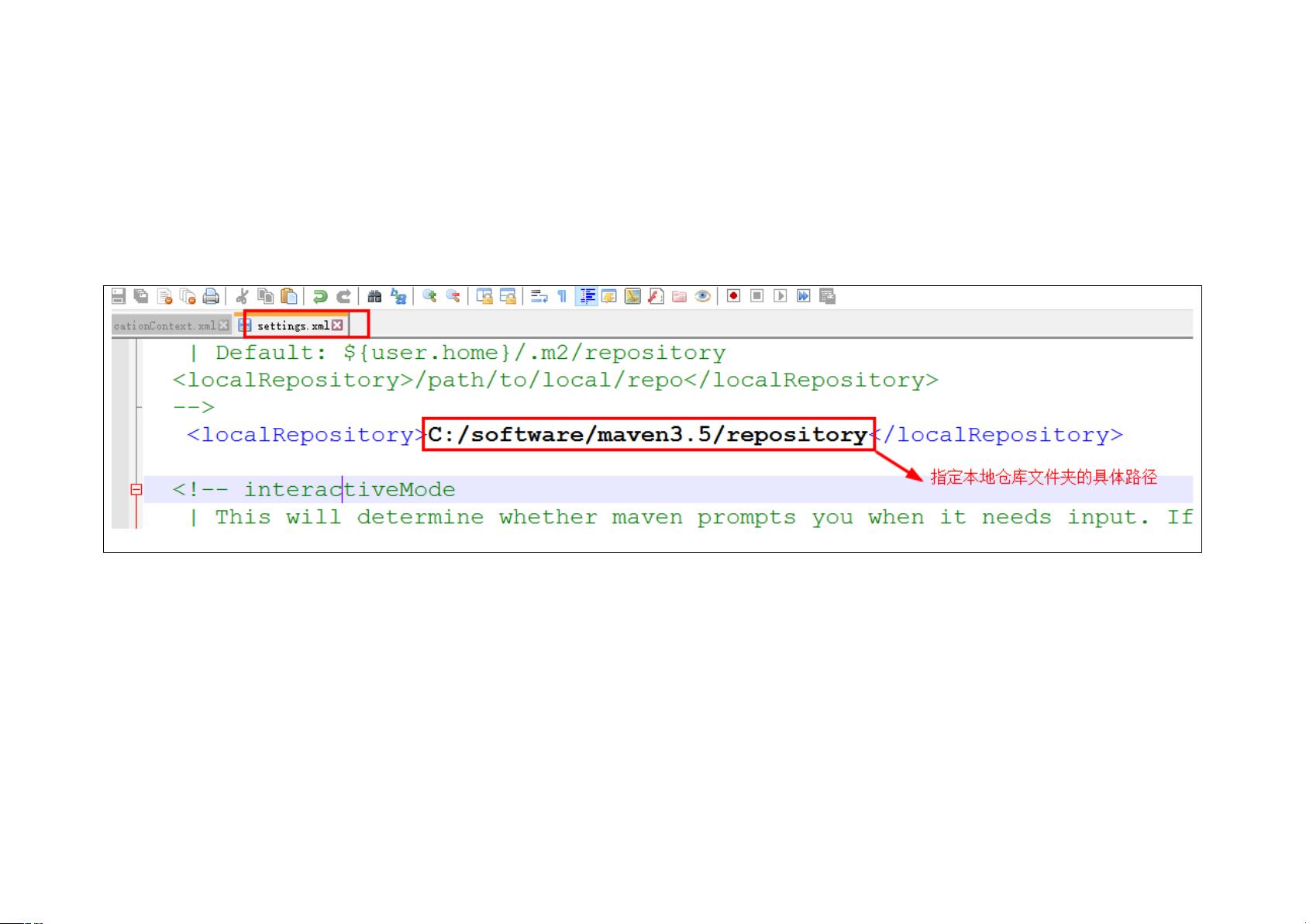
Task: Open Find with the binoculars icon
Action: coord(375,296)
